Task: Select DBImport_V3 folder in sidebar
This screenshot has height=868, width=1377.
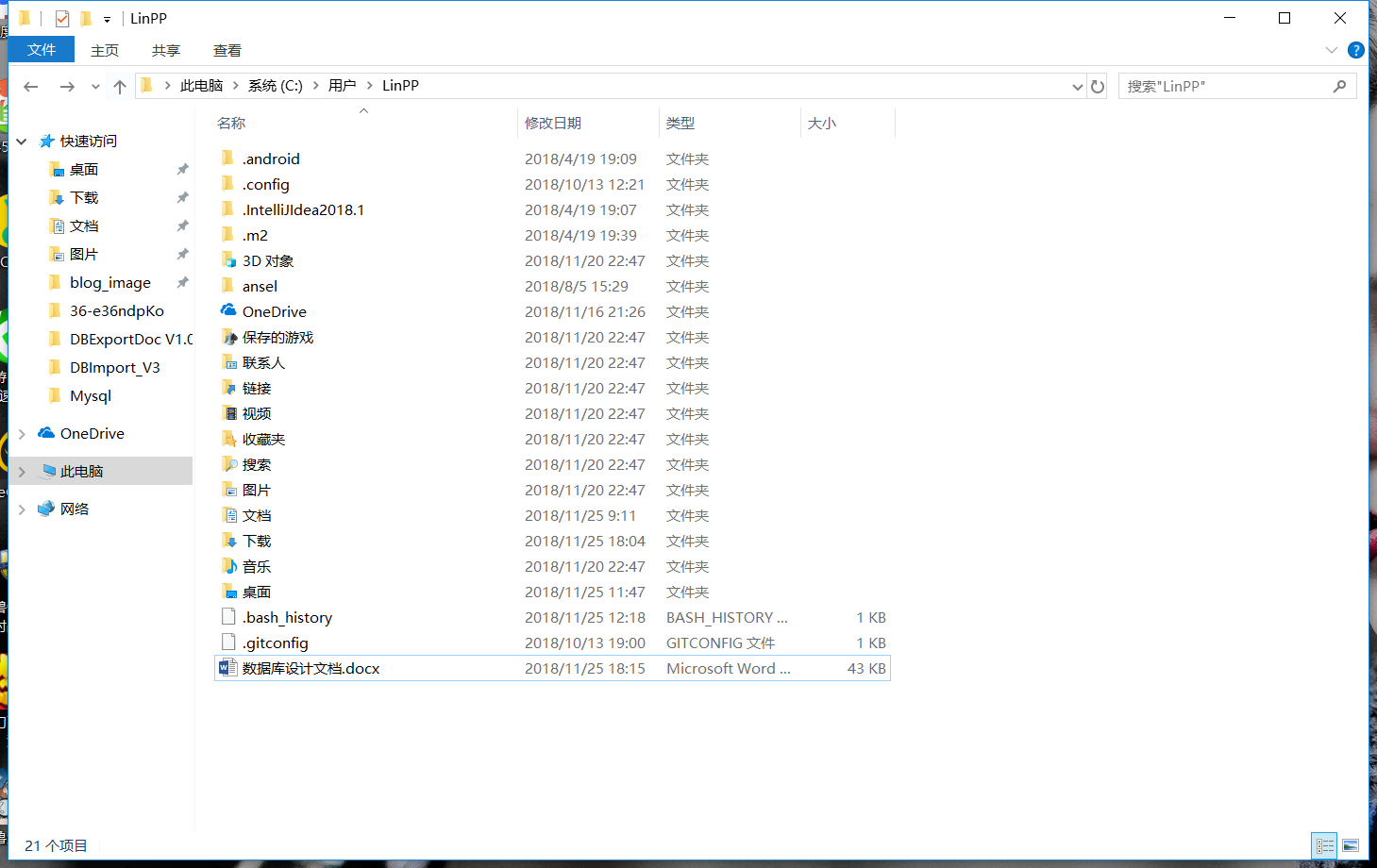Action: [x=115, y=368]
